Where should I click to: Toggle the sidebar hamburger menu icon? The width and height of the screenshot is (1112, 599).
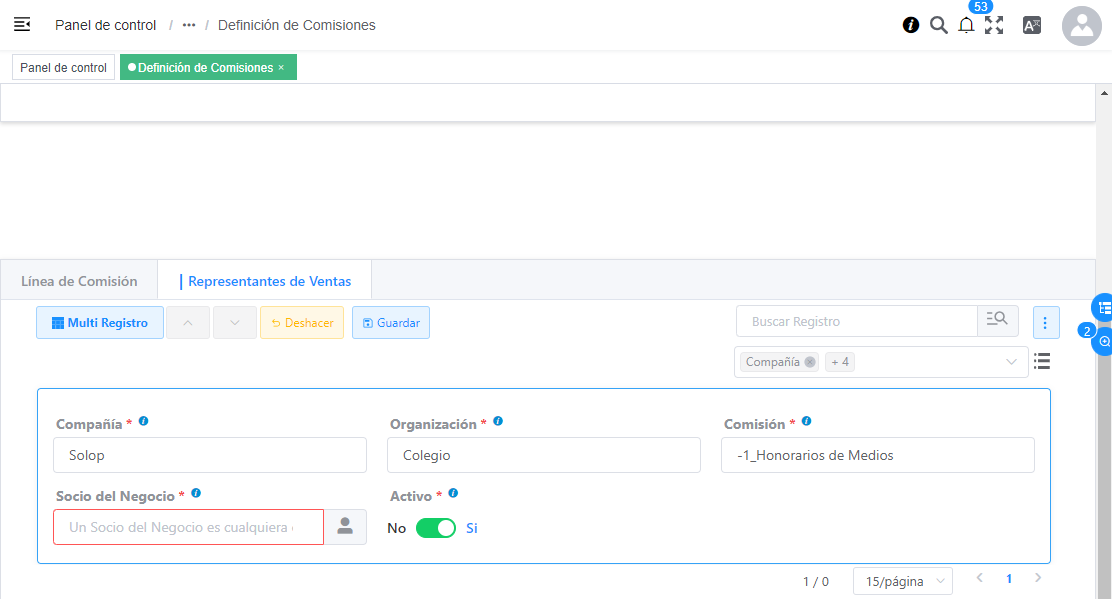[x=22, y=25]
